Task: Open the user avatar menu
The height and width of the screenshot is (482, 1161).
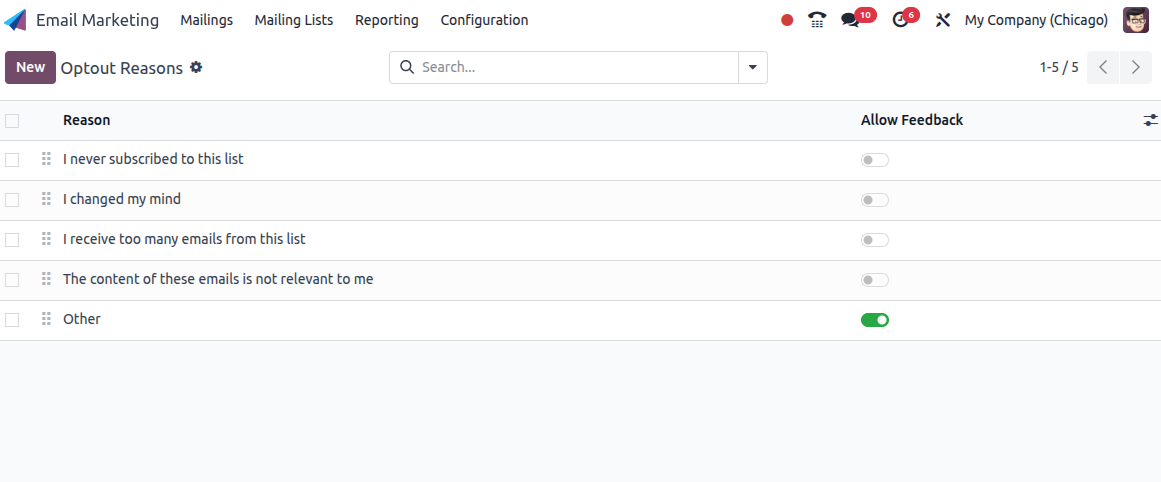Action: (1136, 20)
